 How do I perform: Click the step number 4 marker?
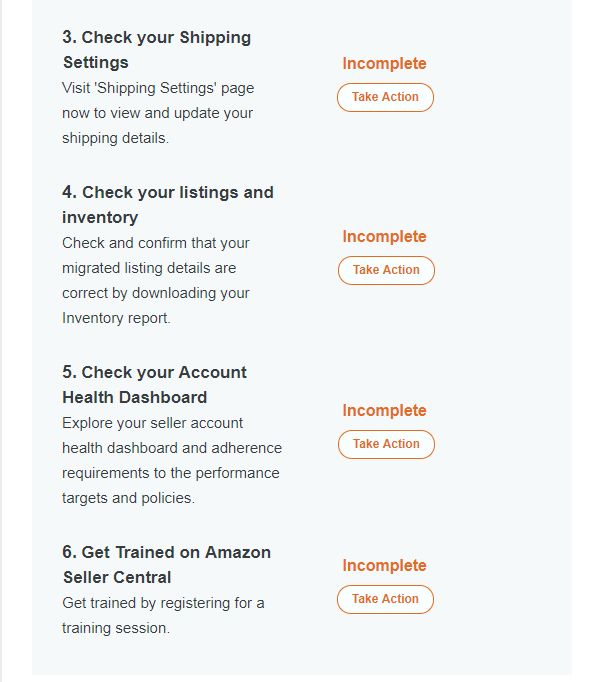pos(70,192)
